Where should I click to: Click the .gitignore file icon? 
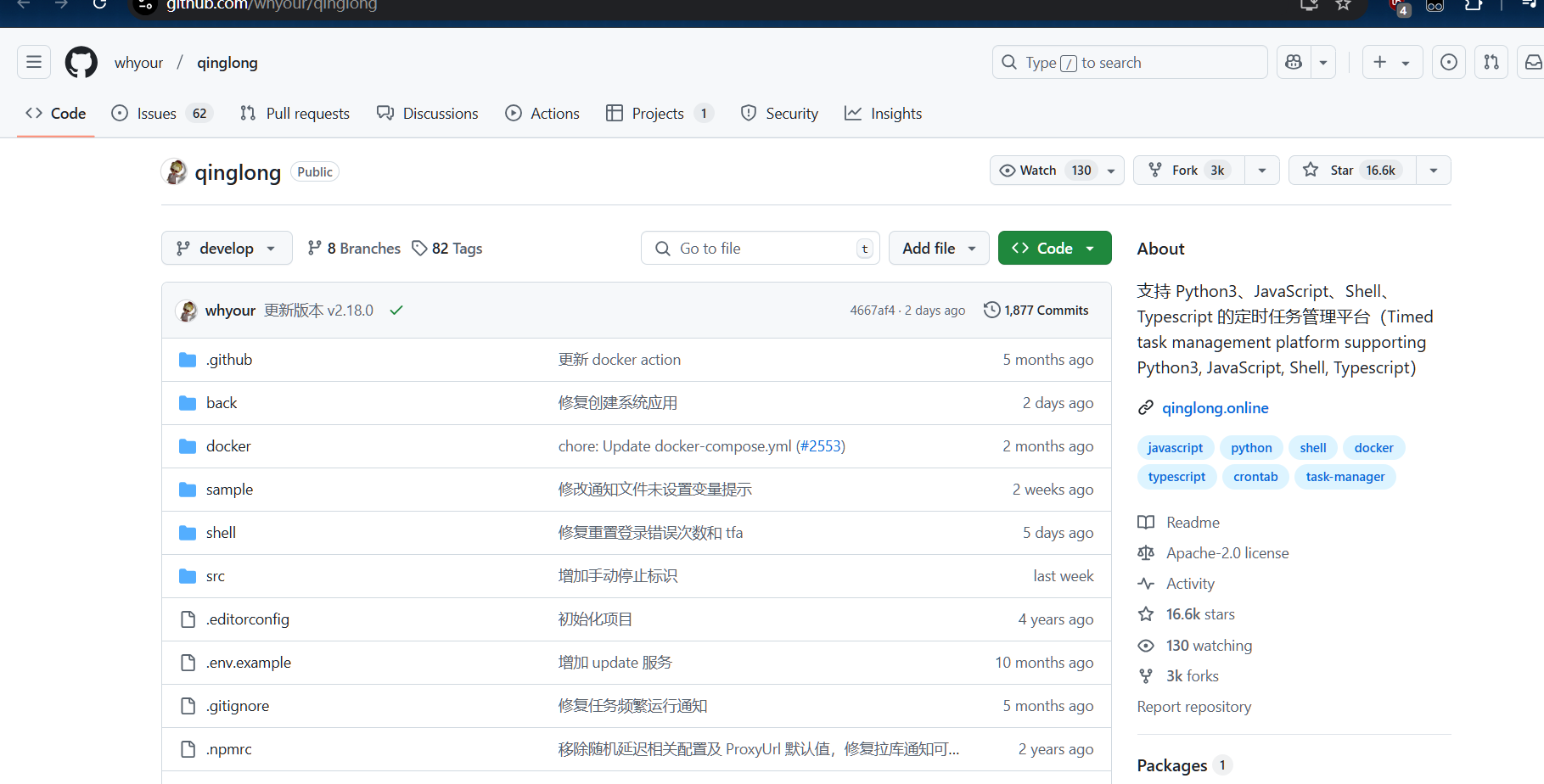pos(188,706)
